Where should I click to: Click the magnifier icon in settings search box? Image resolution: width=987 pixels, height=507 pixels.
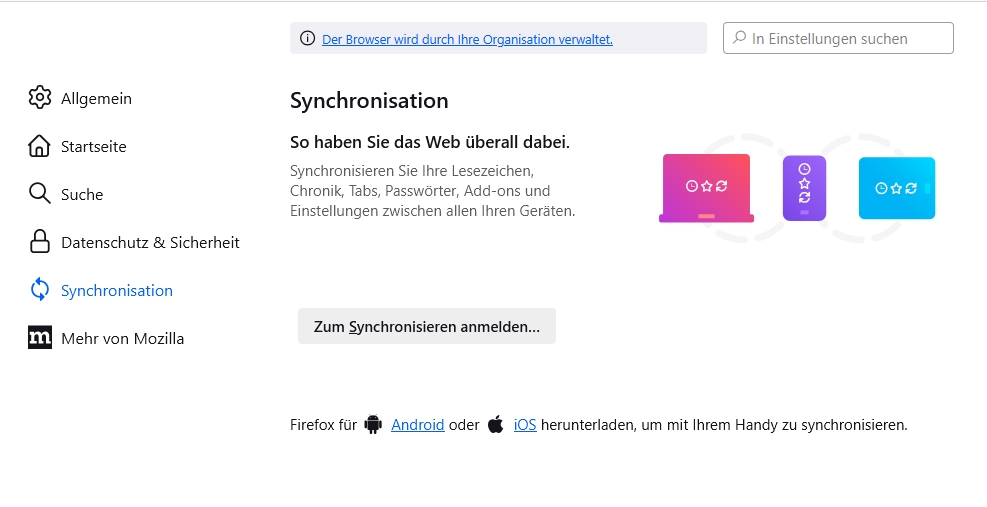click(739, 39)
